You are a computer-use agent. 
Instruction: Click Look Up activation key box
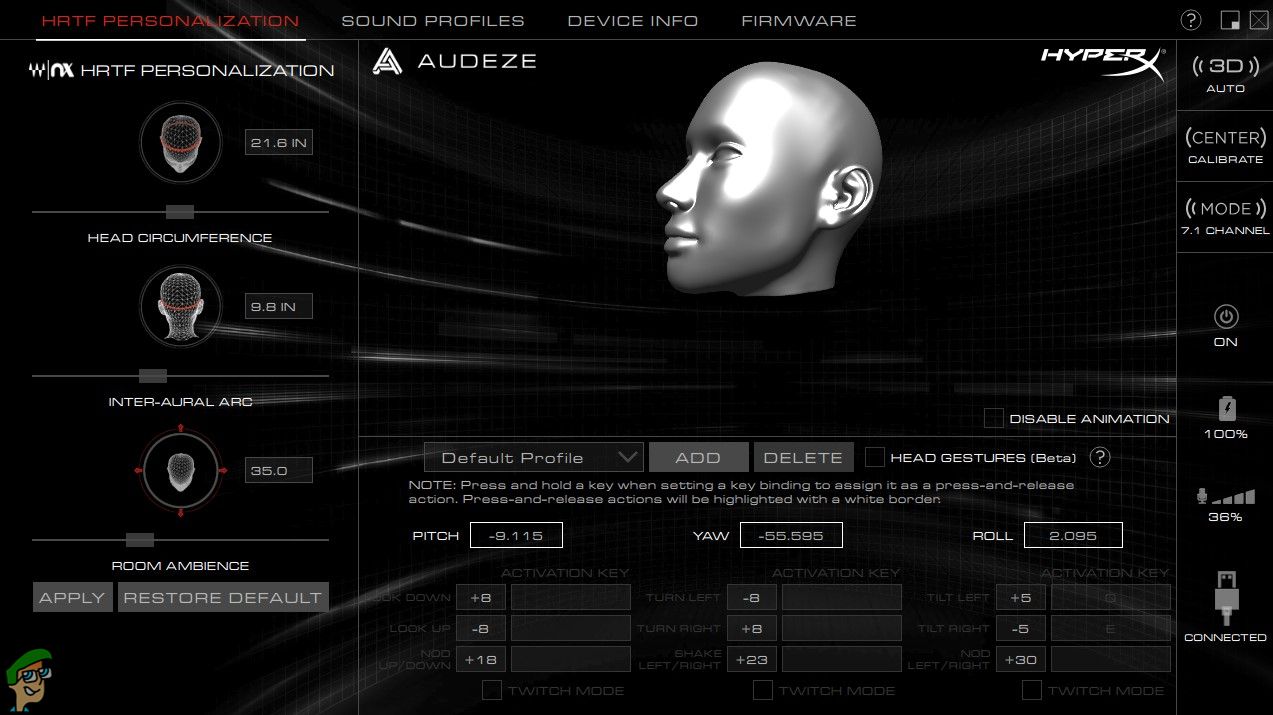571,628
